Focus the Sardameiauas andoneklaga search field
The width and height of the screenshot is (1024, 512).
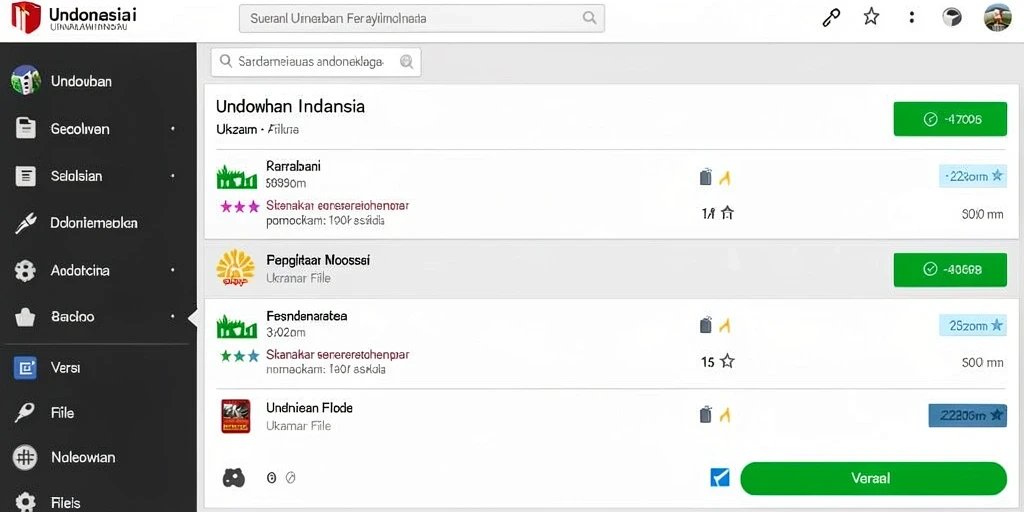tap(316, 62)
